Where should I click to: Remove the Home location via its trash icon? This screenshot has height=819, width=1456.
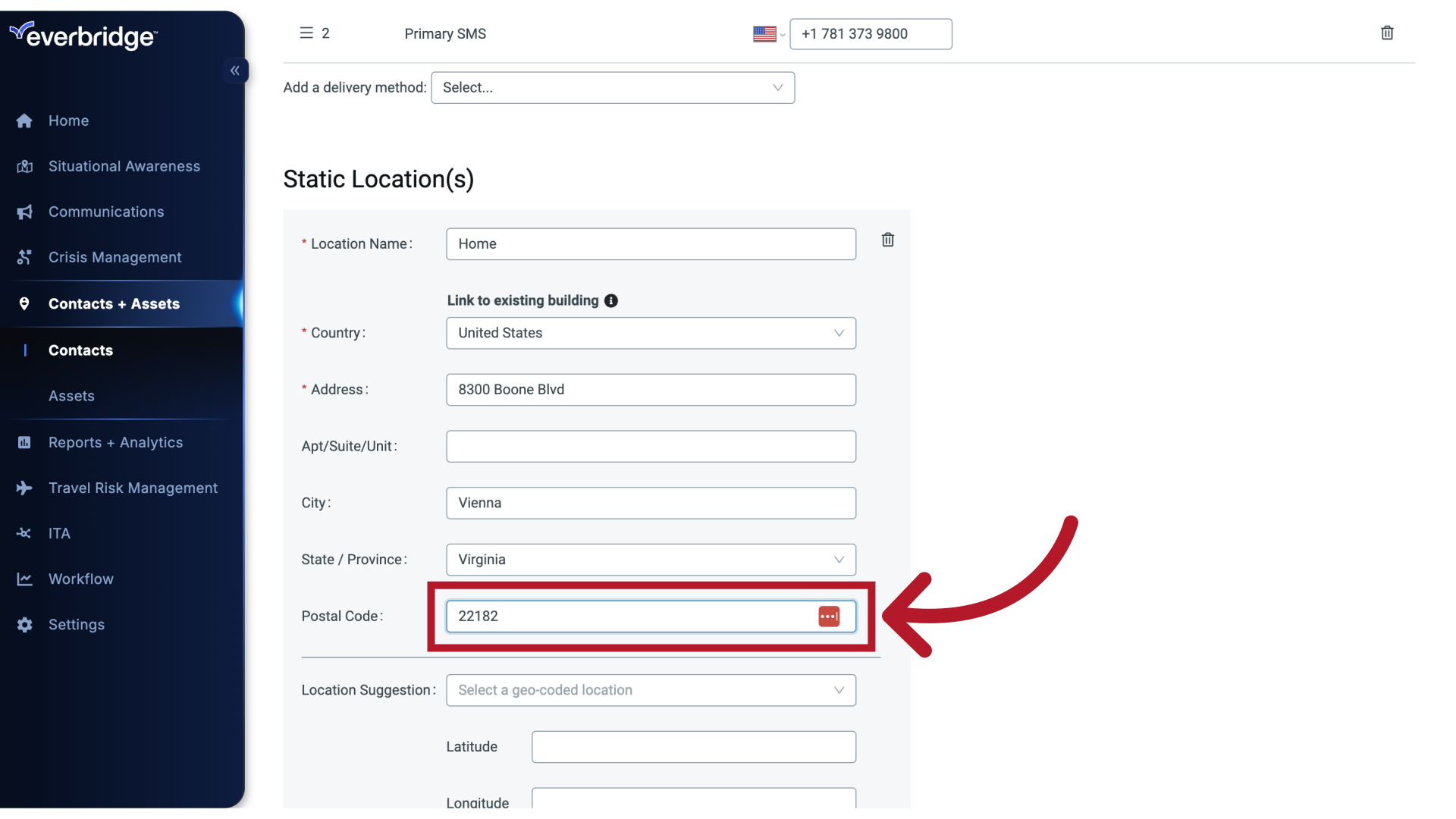[887, 240]
